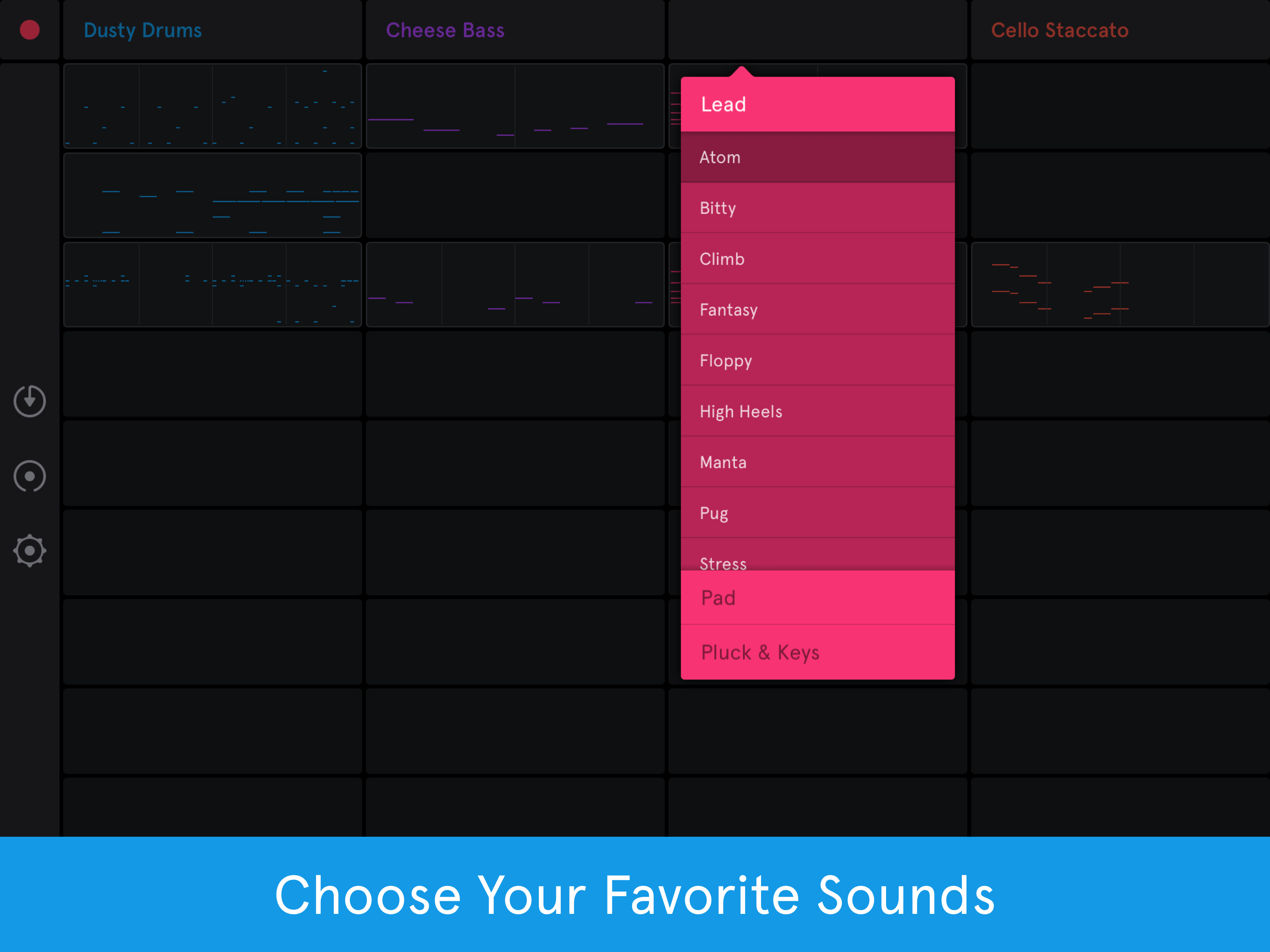This screenshot has height=952, width=1270.
Task: Open the settings gear icon
Action: pyautogui.click(x=30, y=551)
